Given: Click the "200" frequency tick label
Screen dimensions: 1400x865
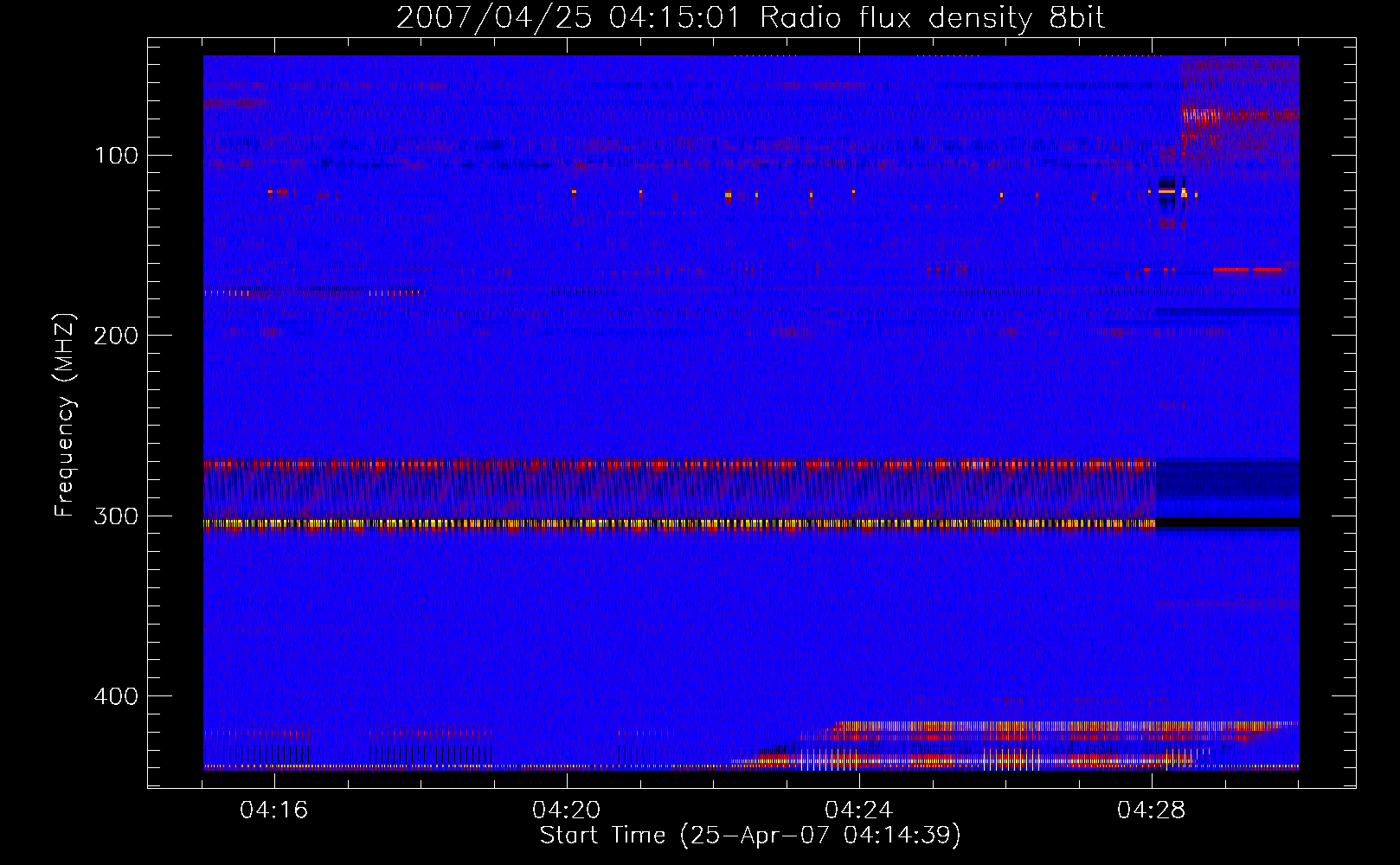Looking at the screenshot, I should tap(116, 336).
